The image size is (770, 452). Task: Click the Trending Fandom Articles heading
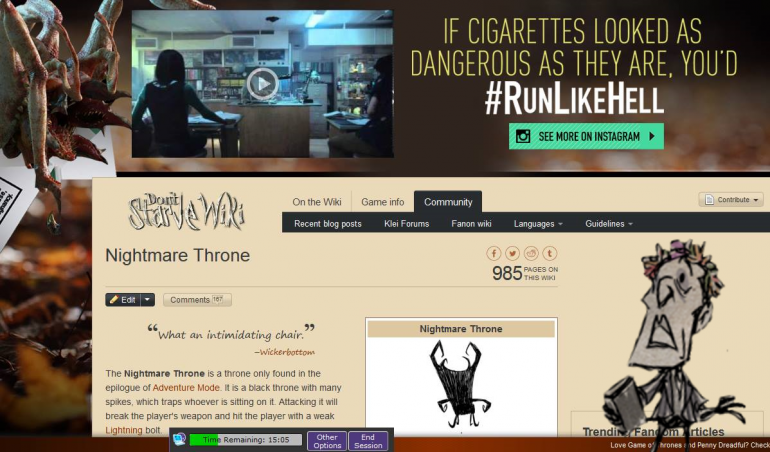(653, 432)
